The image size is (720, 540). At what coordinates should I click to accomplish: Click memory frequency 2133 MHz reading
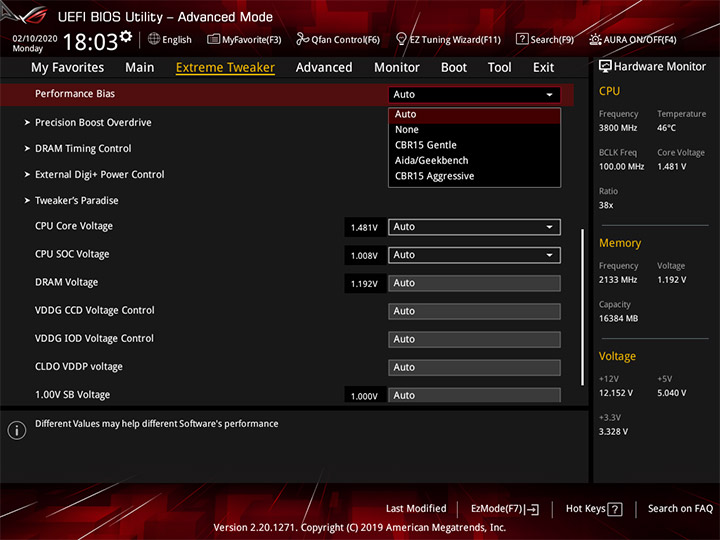click(618, 280)
